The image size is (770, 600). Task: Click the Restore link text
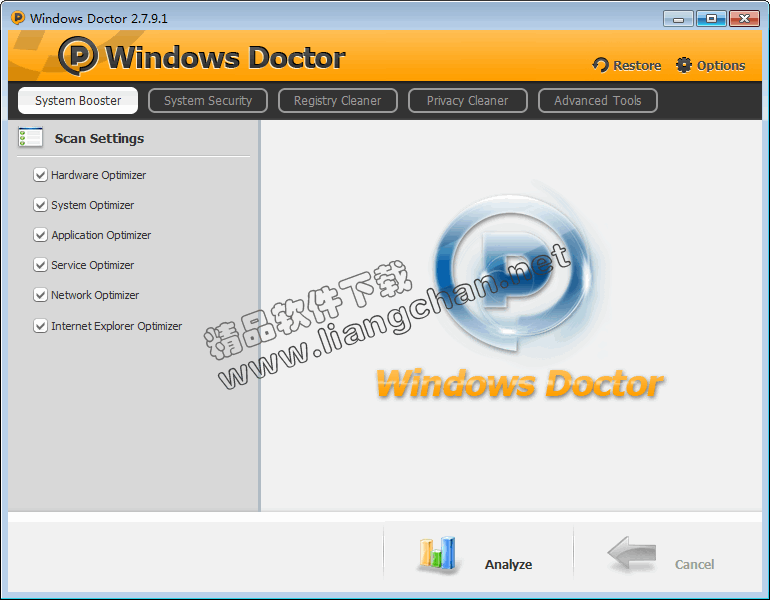(637, 65)
